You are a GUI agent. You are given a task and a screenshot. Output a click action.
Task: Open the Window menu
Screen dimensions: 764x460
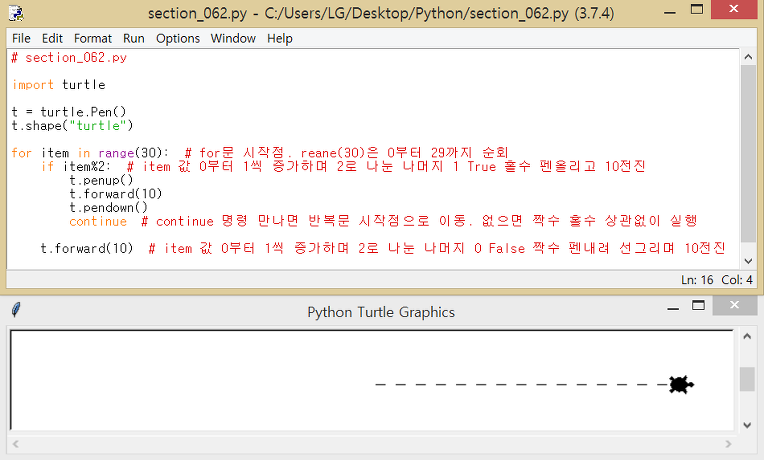tap(233, 38)
